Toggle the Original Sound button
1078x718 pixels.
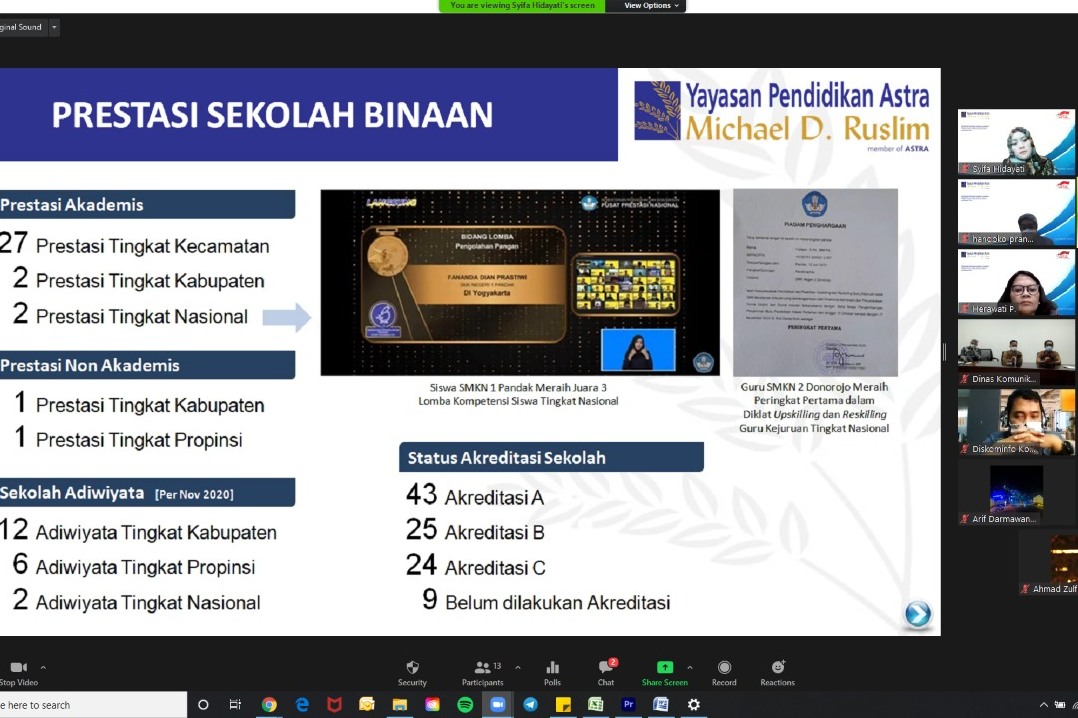pyautogui.click(x=20, y=27)
